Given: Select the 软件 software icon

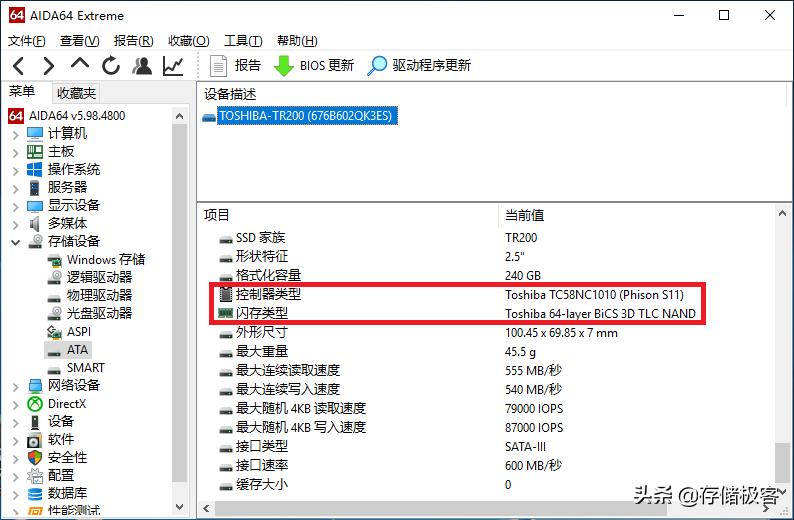Looking at the screenshot, I should click(x=34, y=439).
